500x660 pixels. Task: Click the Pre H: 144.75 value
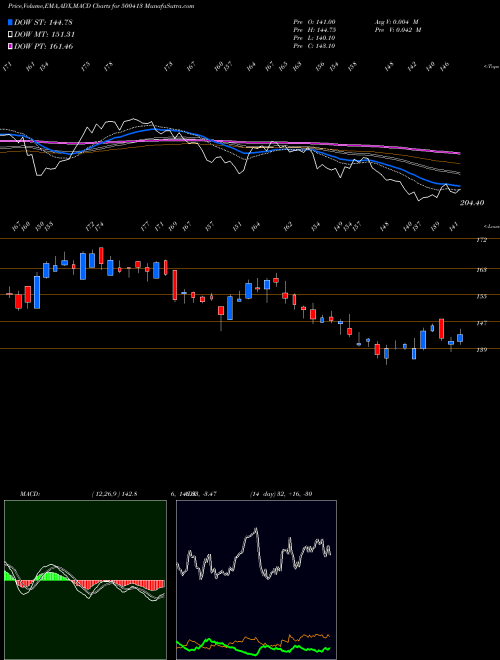tap(314, 30)
